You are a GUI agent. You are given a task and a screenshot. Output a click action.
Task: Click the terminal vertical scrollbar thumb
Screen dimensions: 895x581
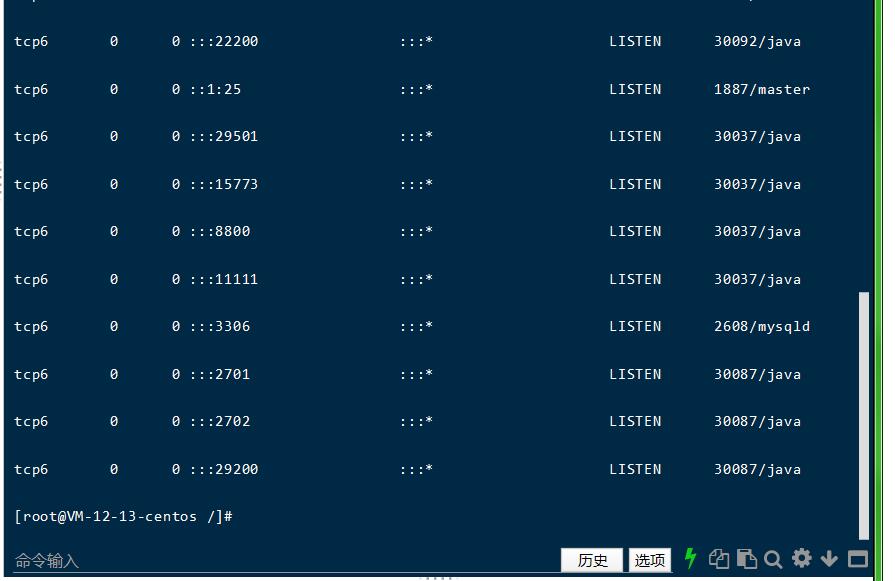(x=865, y=415)
